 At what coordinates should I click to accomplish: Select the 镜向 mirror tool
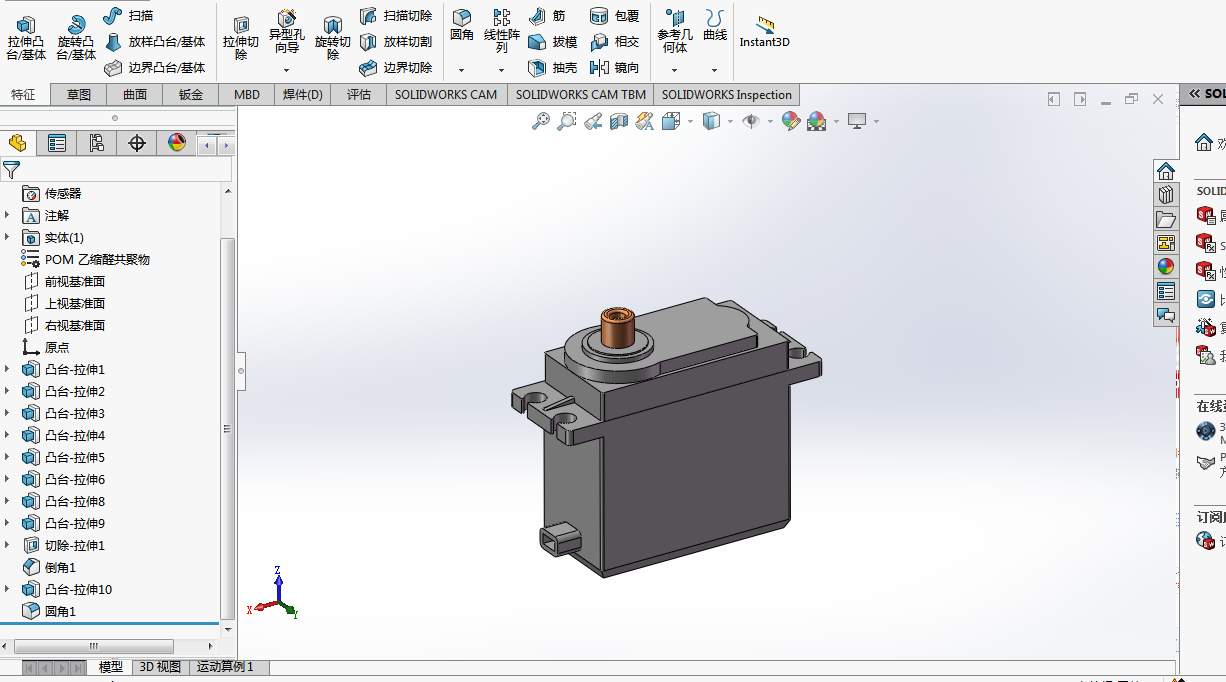614,68
